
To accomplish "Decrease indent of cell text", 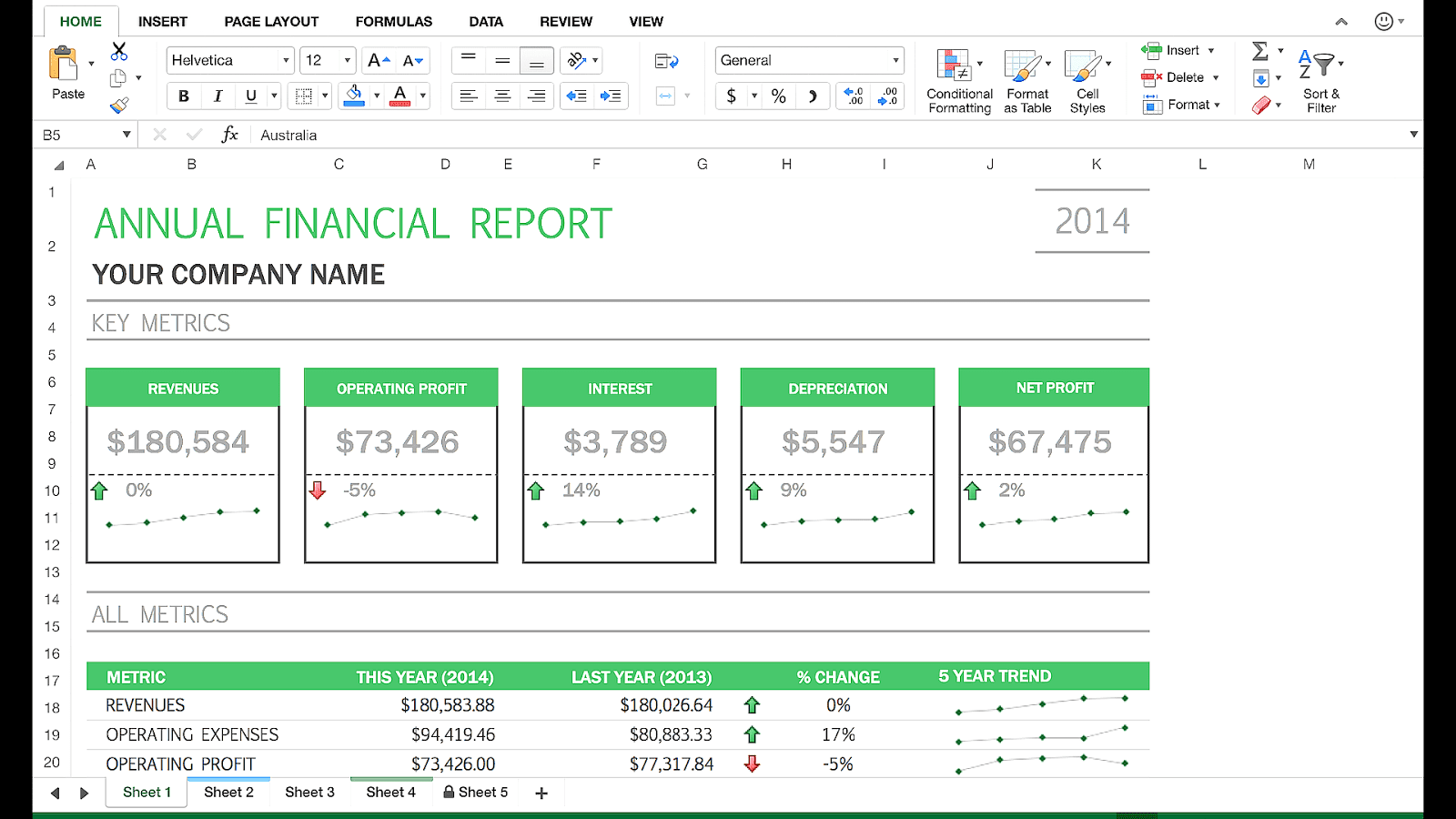I will (x=577, y=96).
